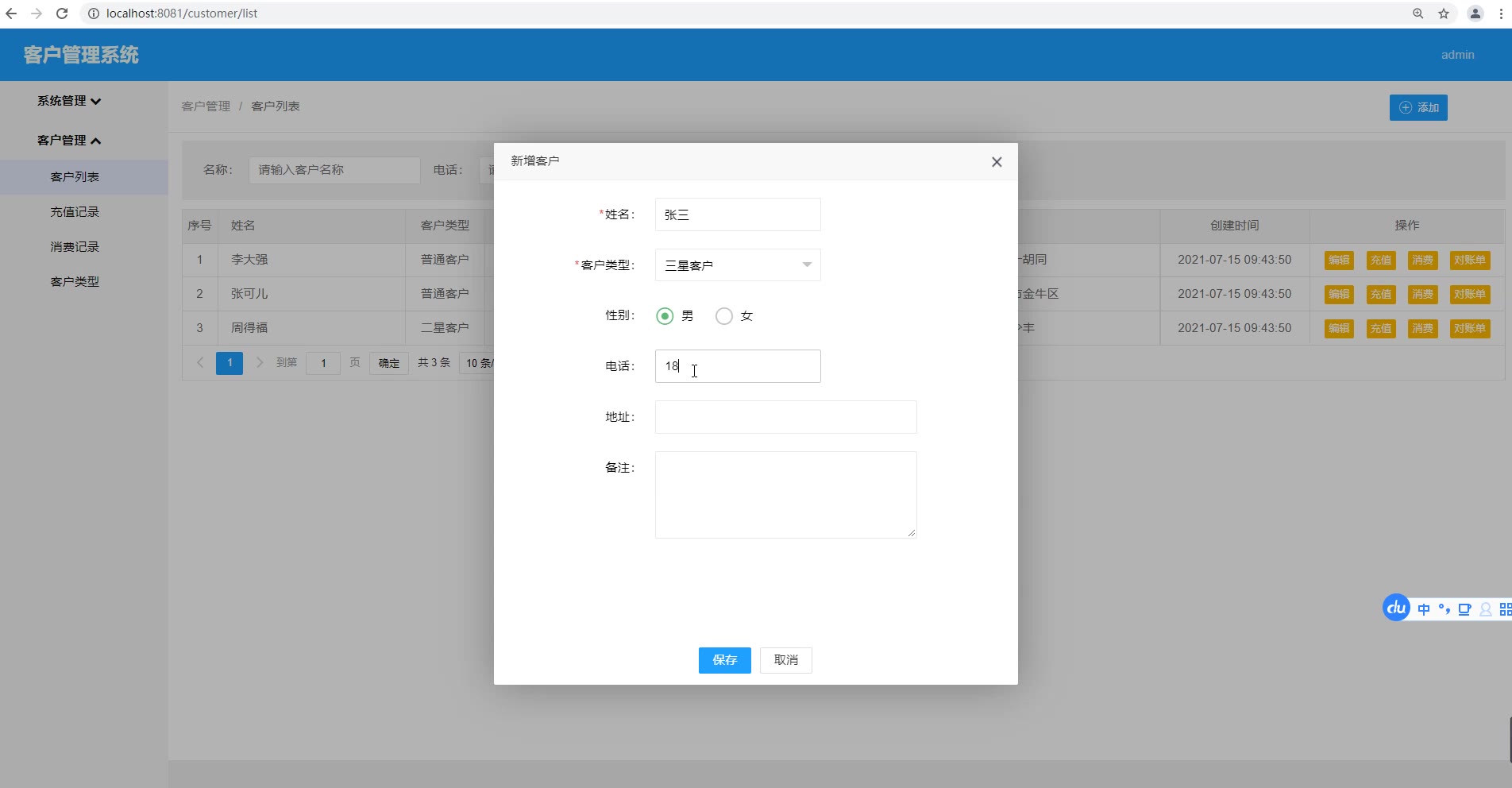1512x788 pixels.
Task: Go to next page arrow in pagination
Action: click(260, 363)
